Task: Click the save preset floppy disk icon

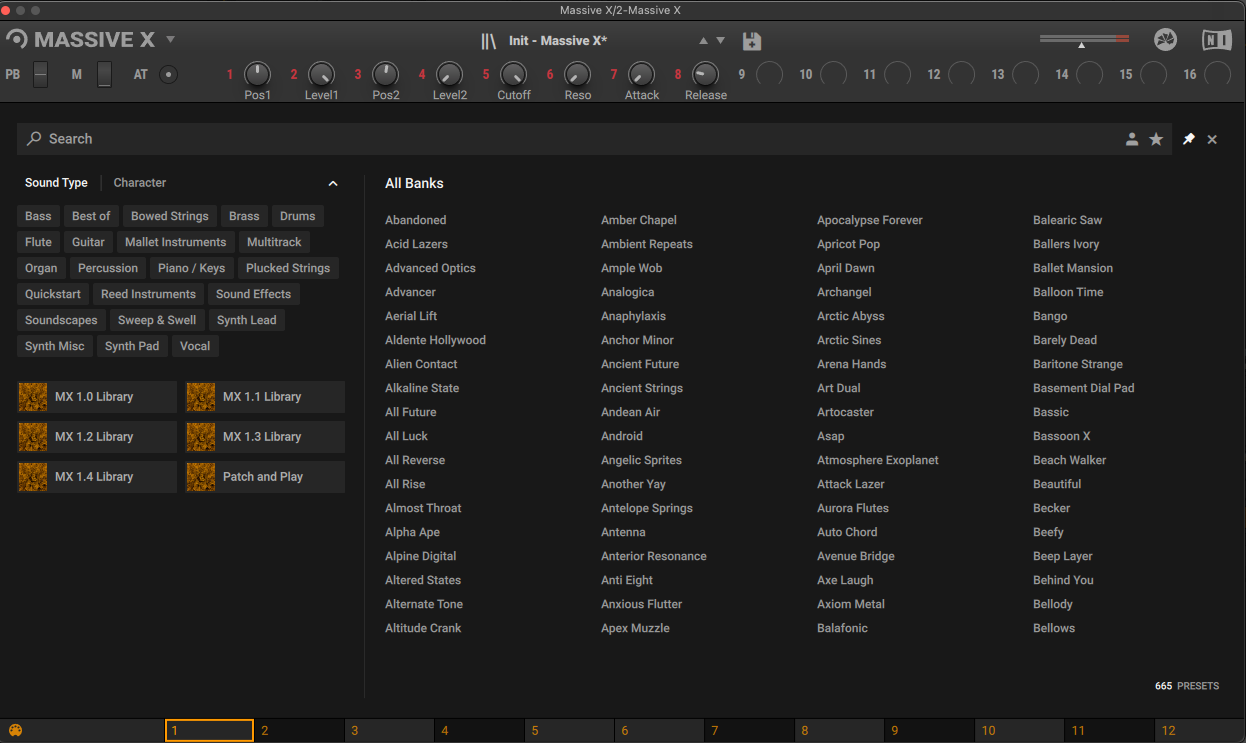Action: 752,41
